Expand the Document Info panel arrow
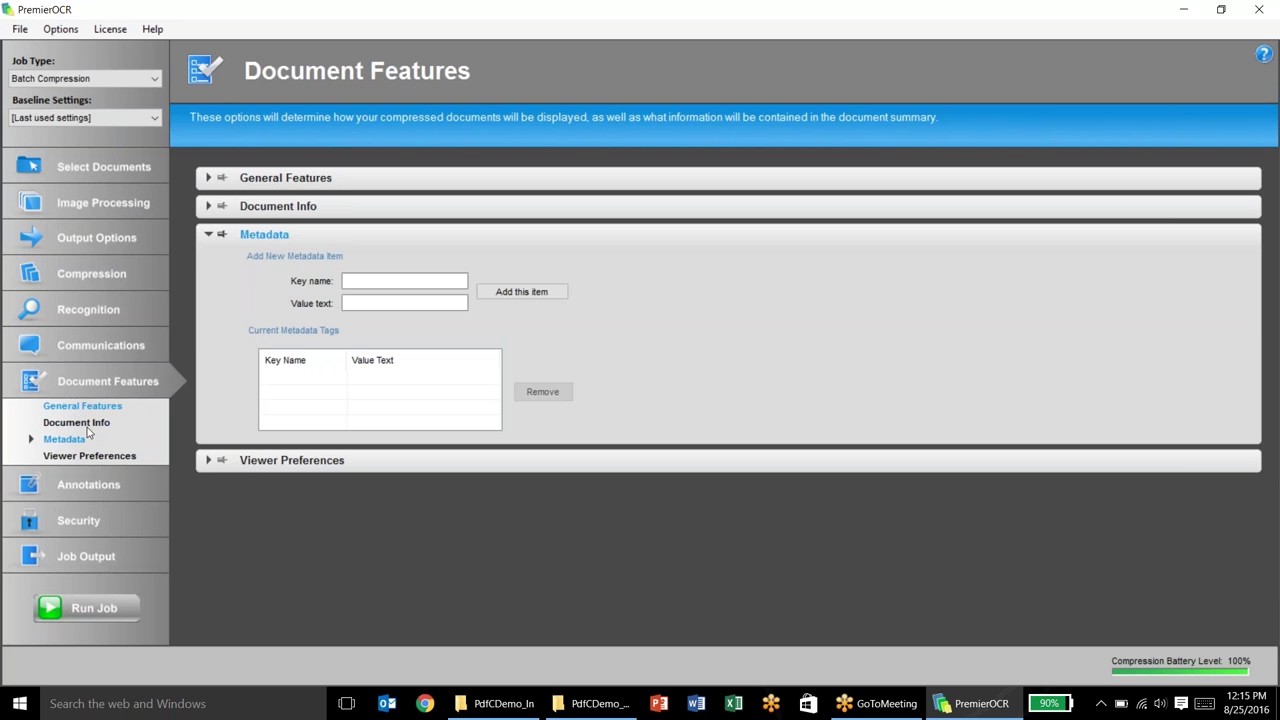 point(208,206)
